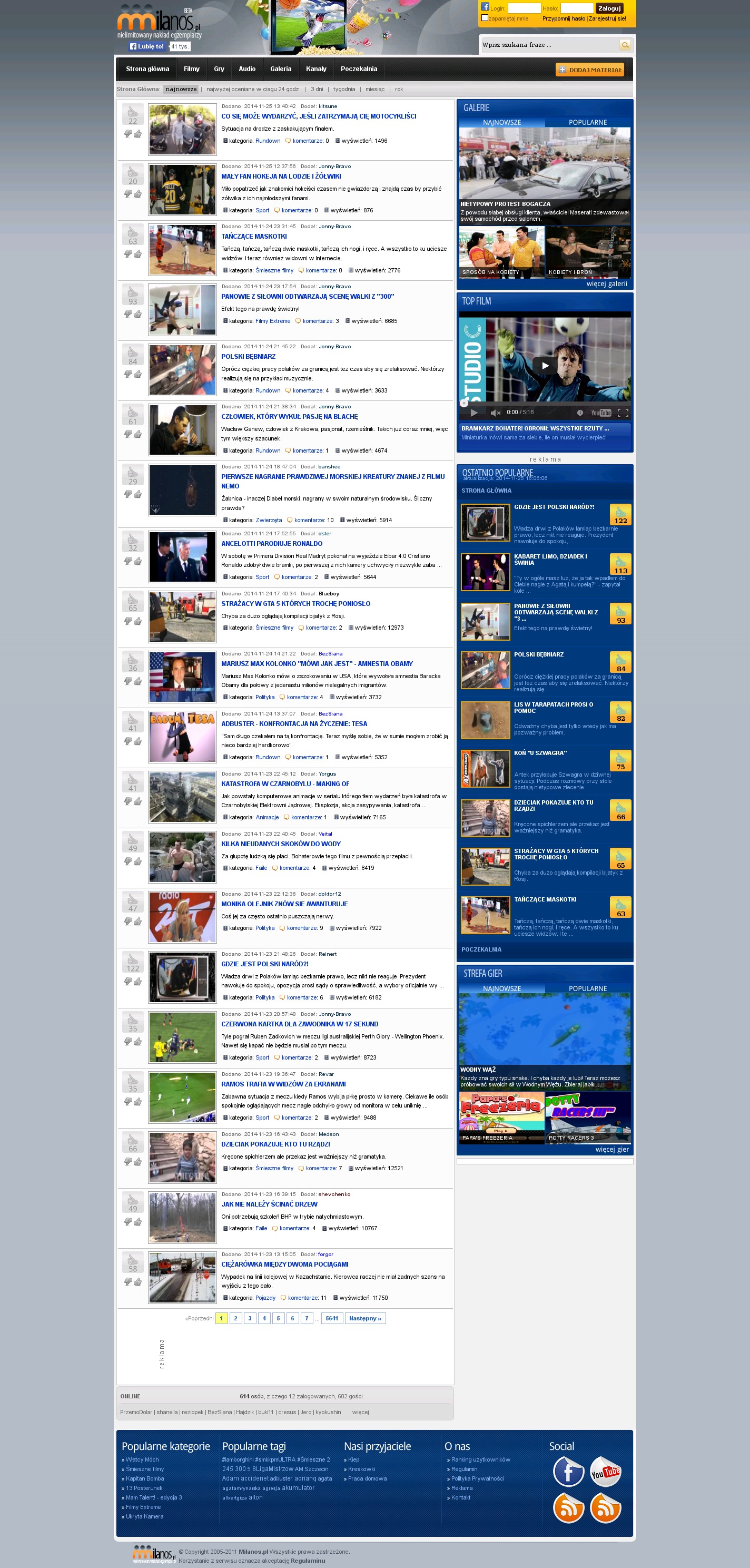Open user 'kitsune' profile link

328,106
